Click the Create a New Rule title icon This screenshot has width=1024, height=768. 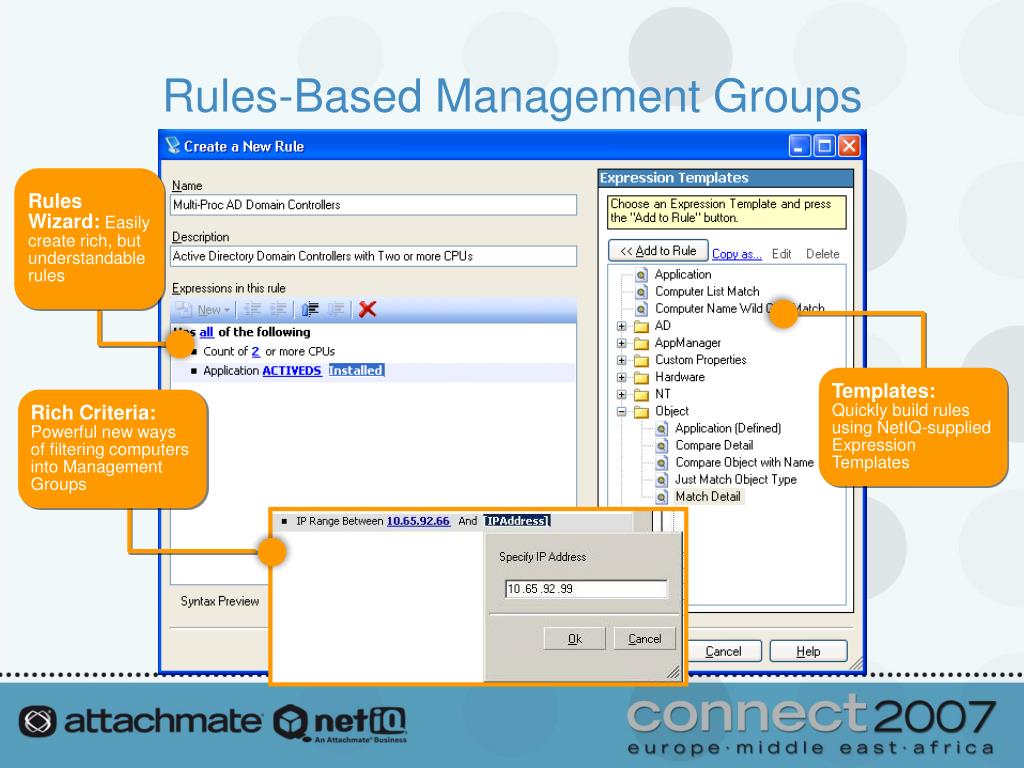tap(172, 145)
